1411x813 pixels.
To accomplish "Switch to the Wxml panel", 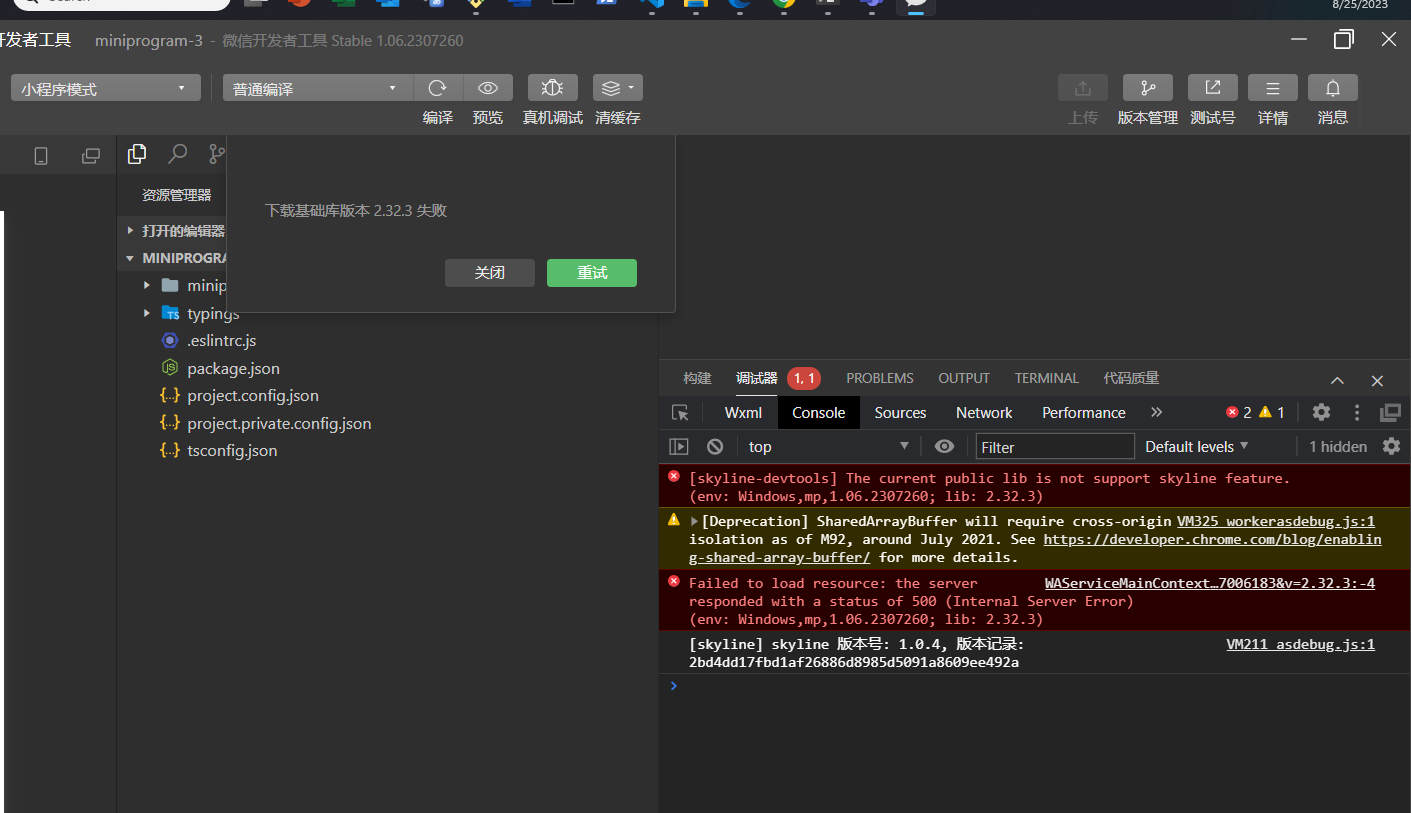I will (743, 412).
